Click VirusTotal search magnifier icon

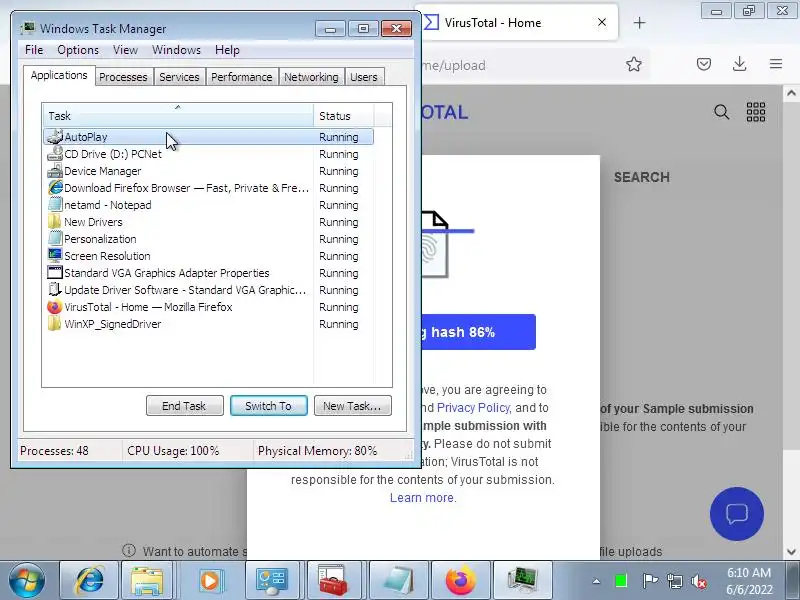click(x=721, y=112)
